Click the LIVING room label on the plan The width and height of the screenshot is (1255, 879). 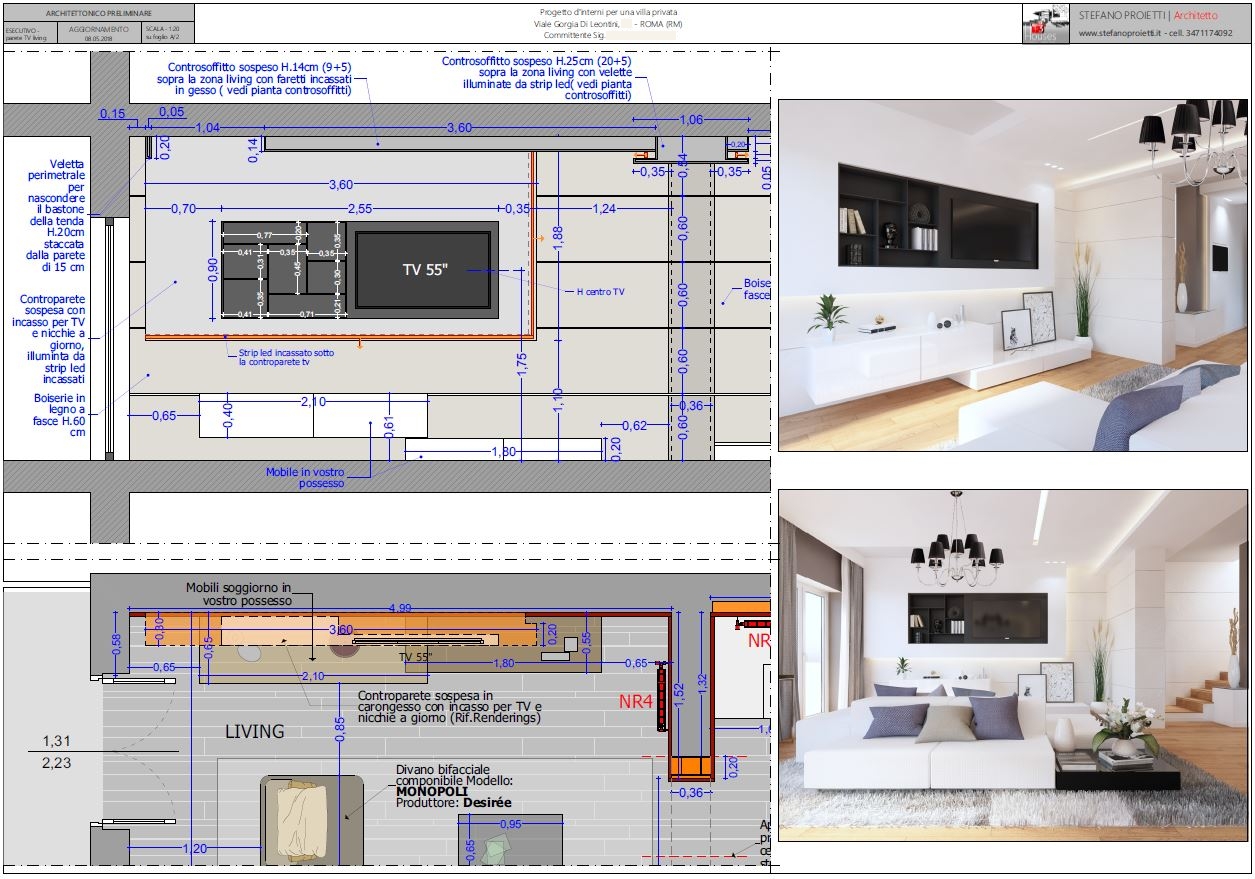[x=254, y=732]
